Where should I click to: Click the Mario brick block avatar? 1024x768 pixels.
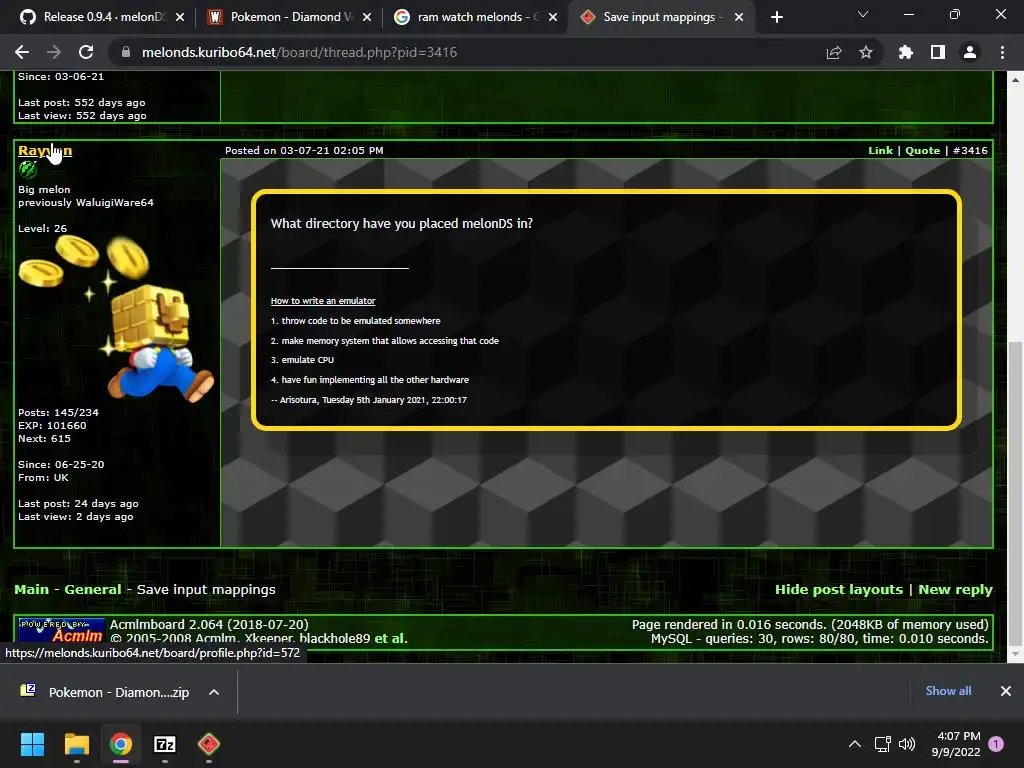(x=116, y=319)
